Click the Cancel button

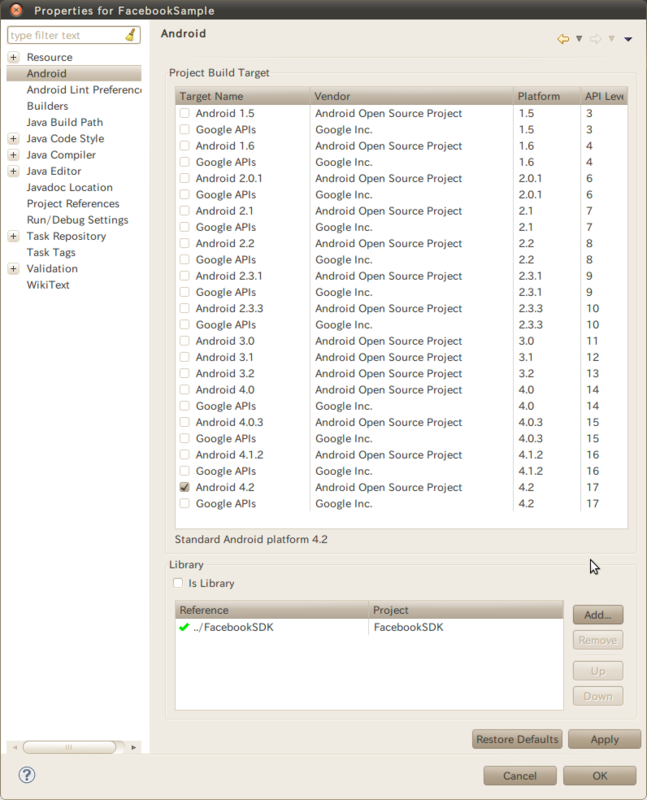[x=520, y=776]
